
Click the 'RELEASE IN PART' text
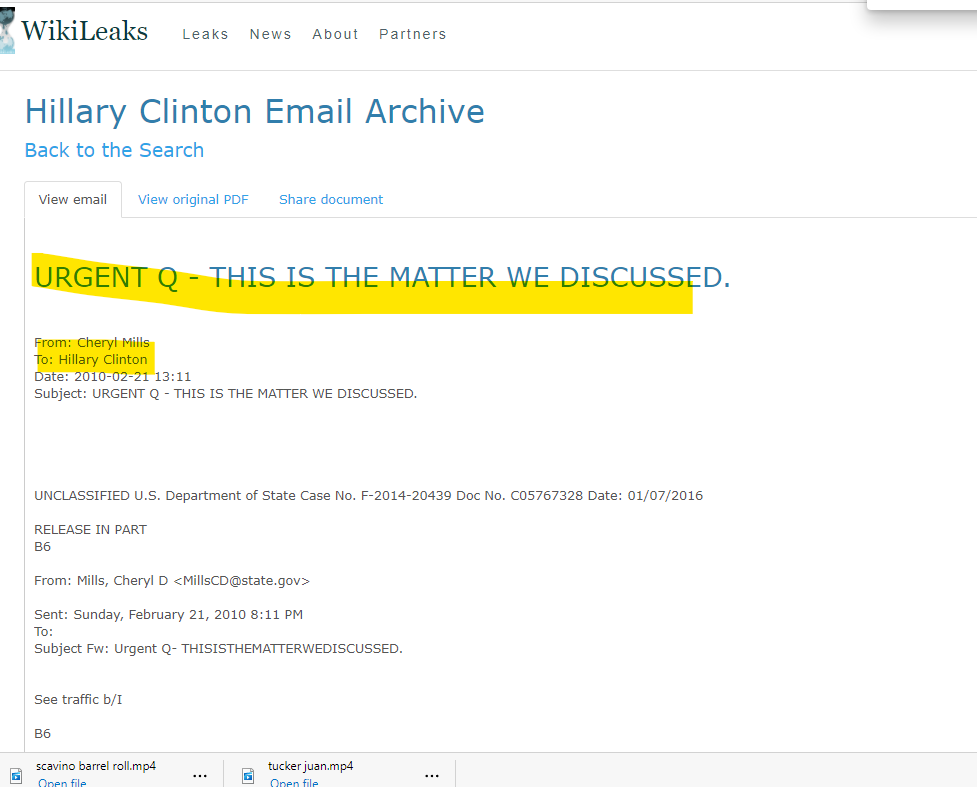pyautogui.click(x=90, y=530)
